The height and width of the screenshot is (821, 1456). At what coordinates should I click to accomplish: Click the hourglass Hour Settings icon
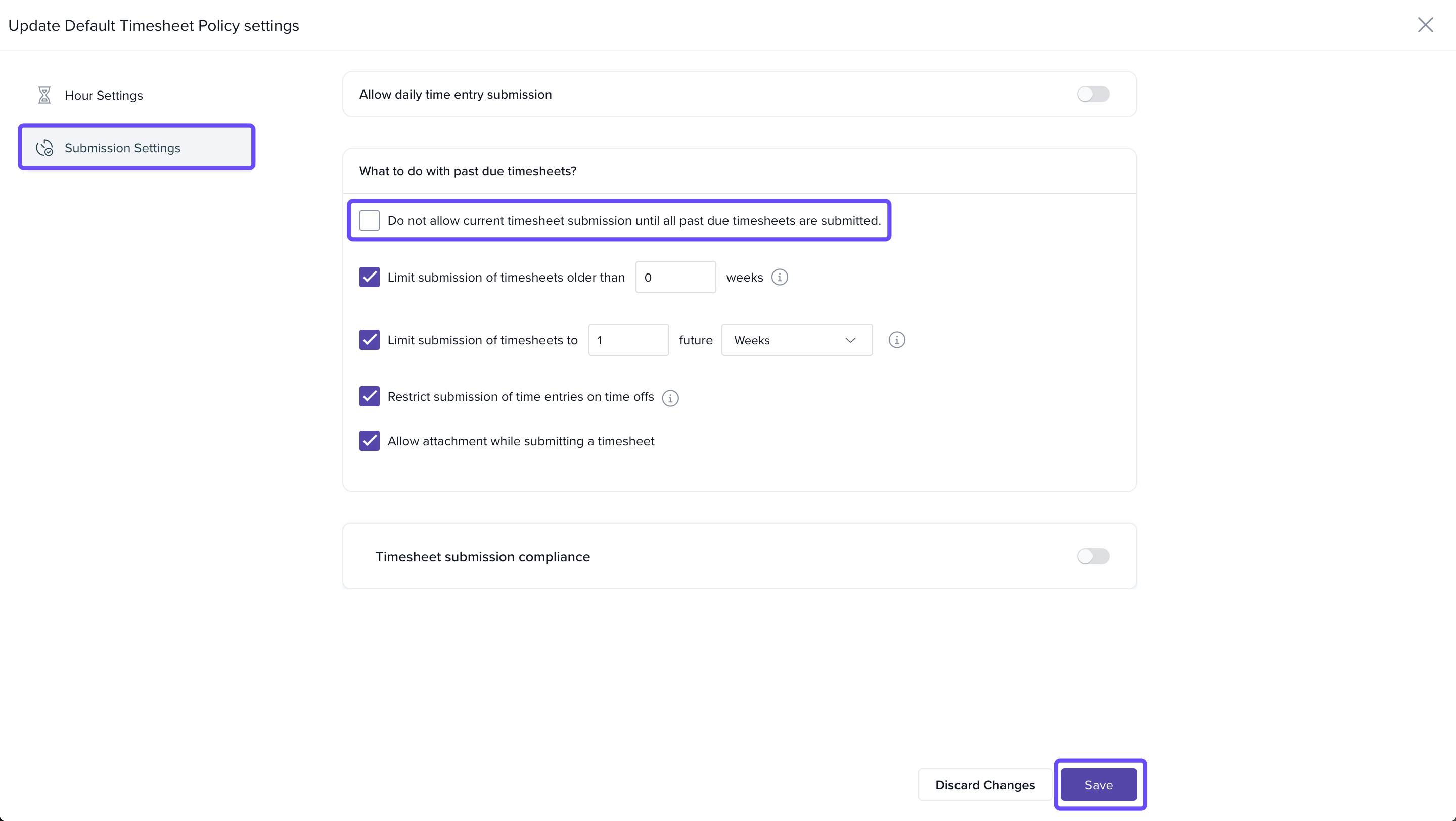click(x=44, y=95)
